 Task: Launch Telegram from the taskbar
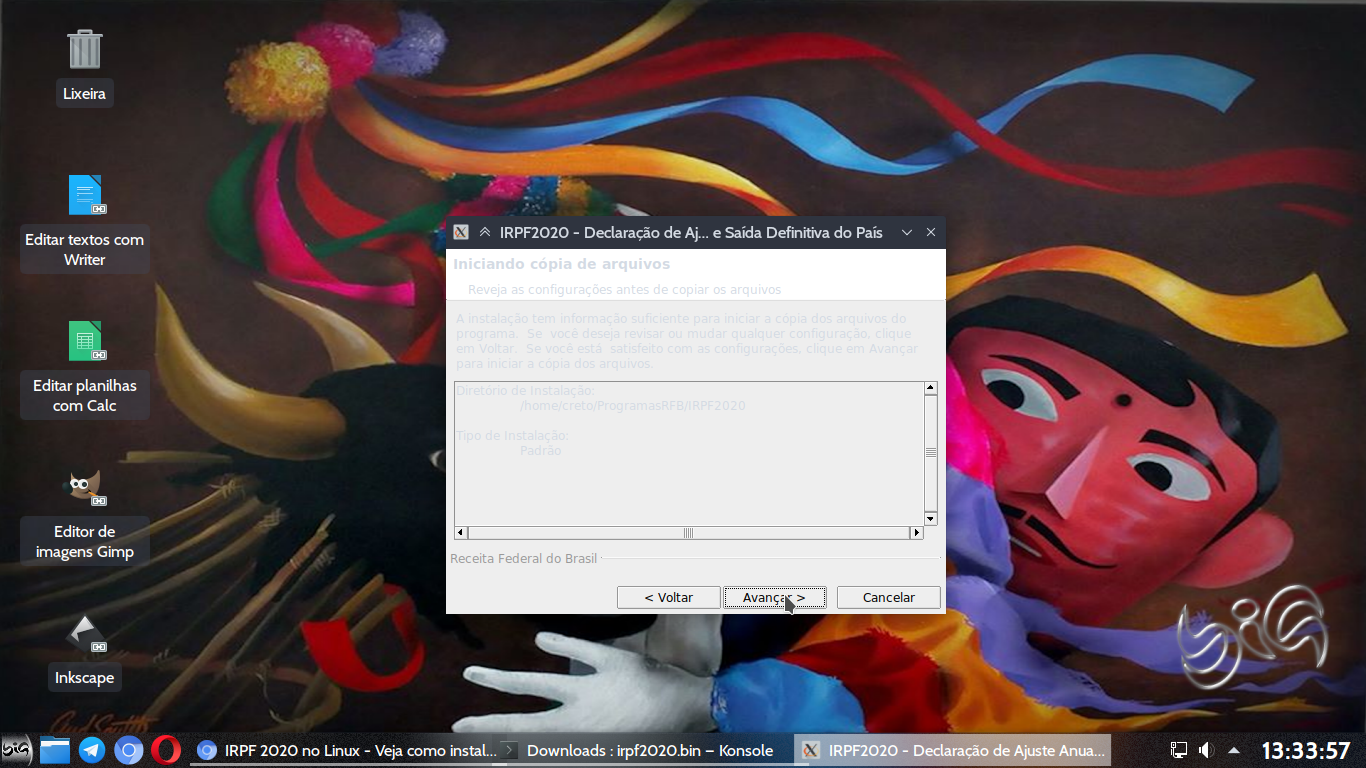point(92,750)
